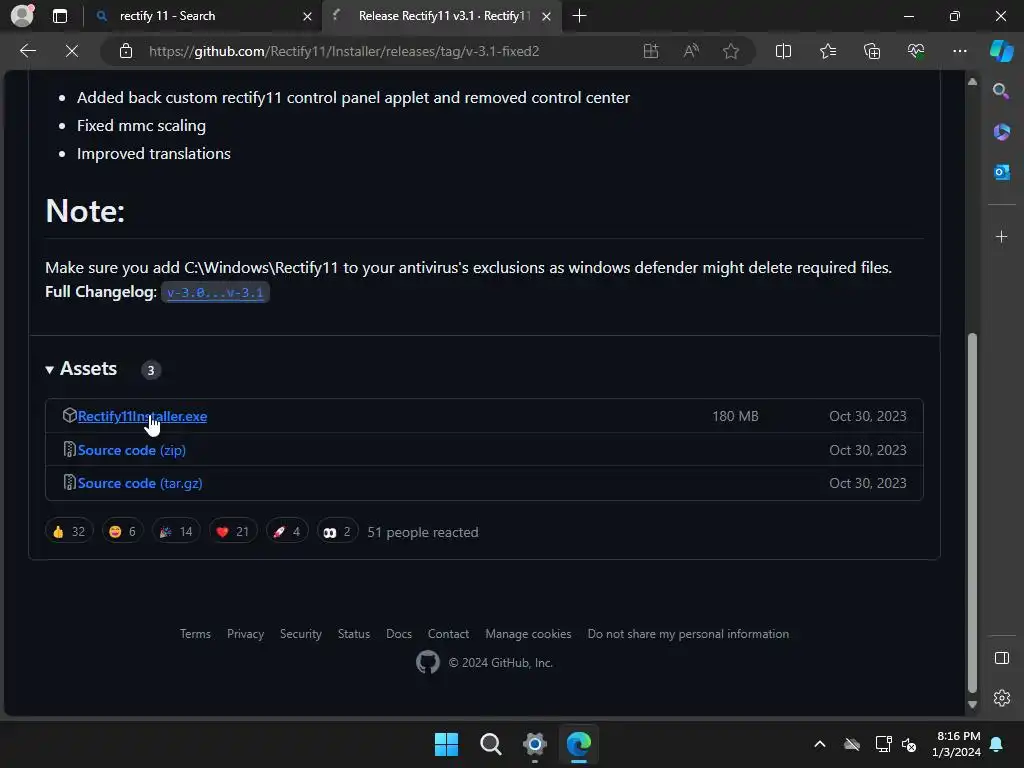Stop loading the page
Viewport: 1024px width, 768px height.
[x=72, y=51]
